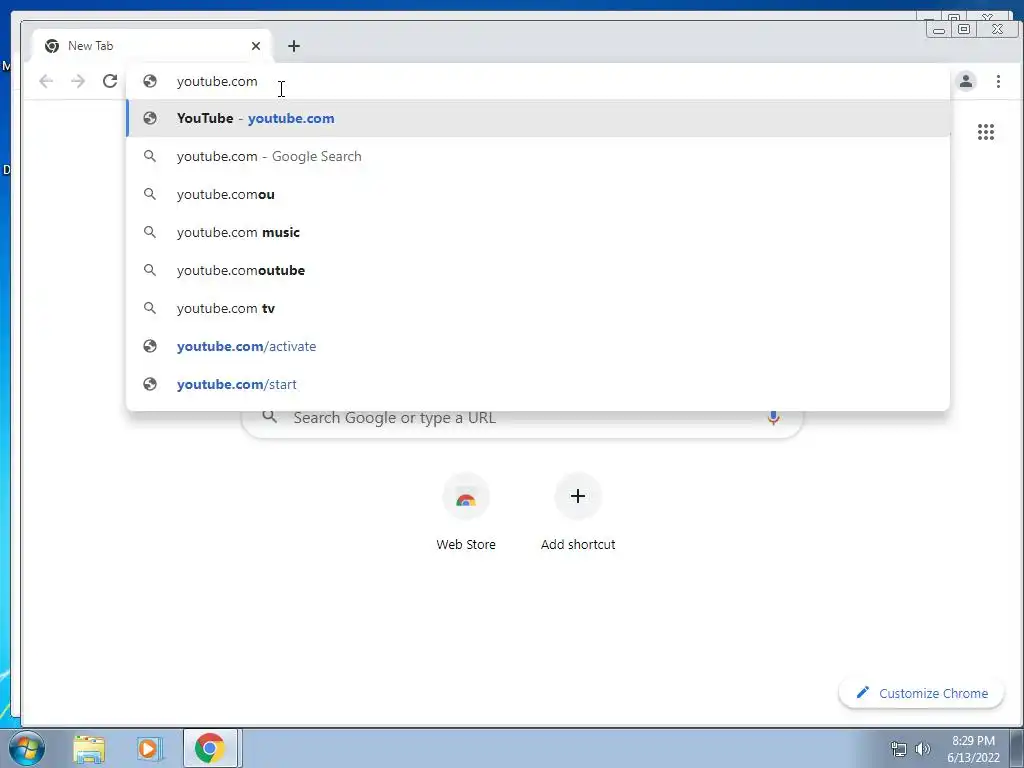Click the address bar containing youtube.com
The height and width of the screenshot is (768, 1024).
[x=537, y=81]
